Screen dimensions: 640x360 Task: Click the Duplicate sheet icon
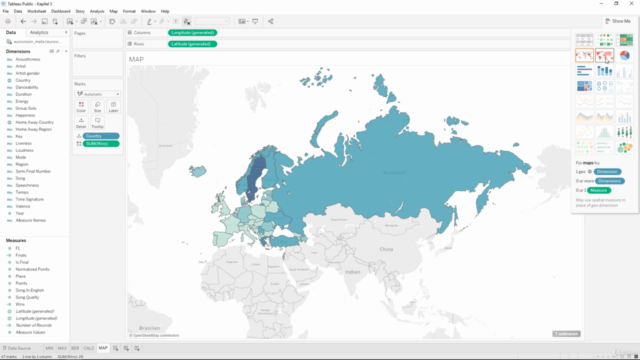click(84, 21)
